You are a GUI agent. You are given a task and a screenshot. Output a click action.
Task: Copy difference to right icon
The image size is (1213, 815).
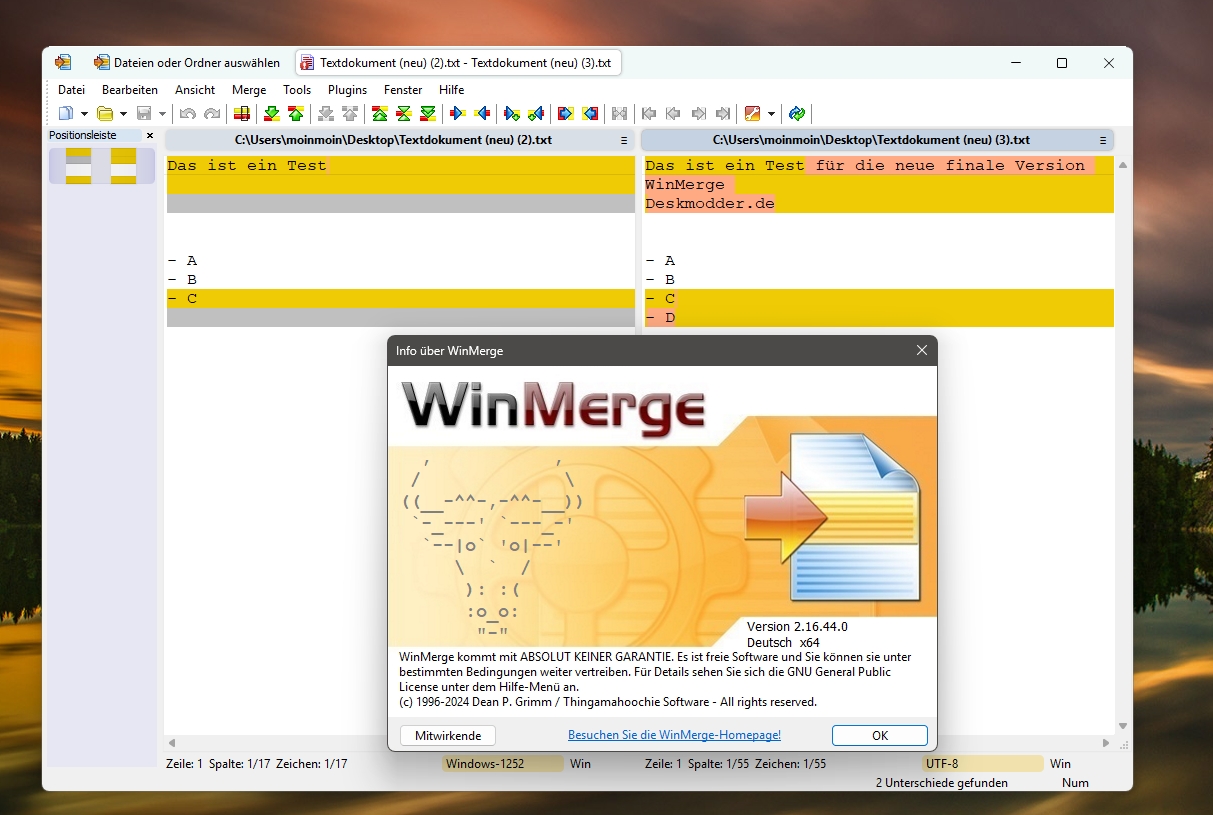pyautogui.click(x=457, y=114)
